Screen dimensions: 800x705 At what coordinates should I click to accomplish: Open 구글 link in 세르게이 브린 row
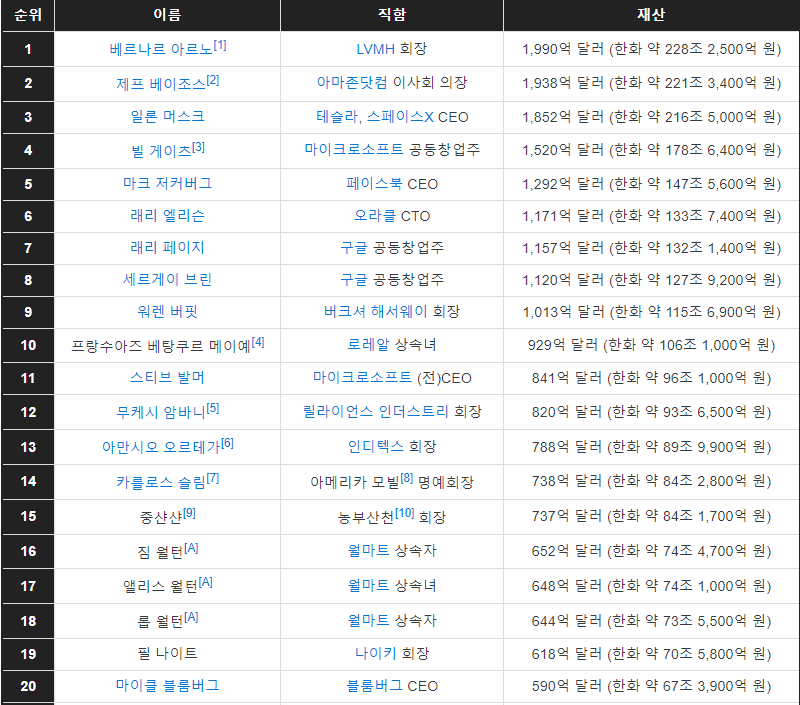354,280
